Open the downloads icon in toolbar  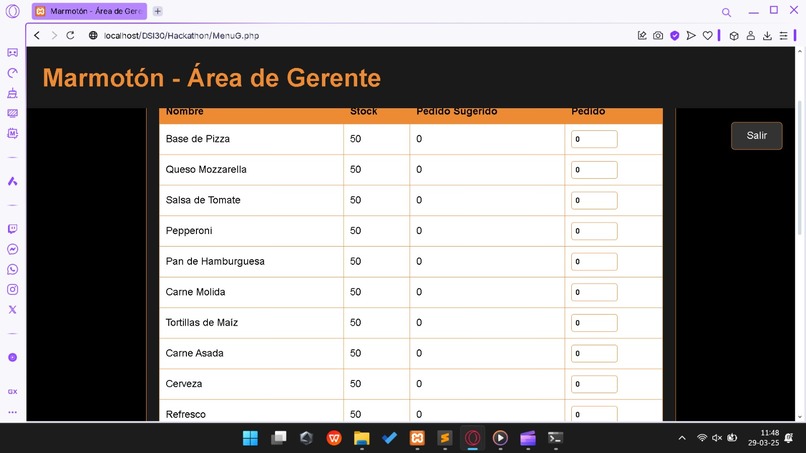click(767, 35)
